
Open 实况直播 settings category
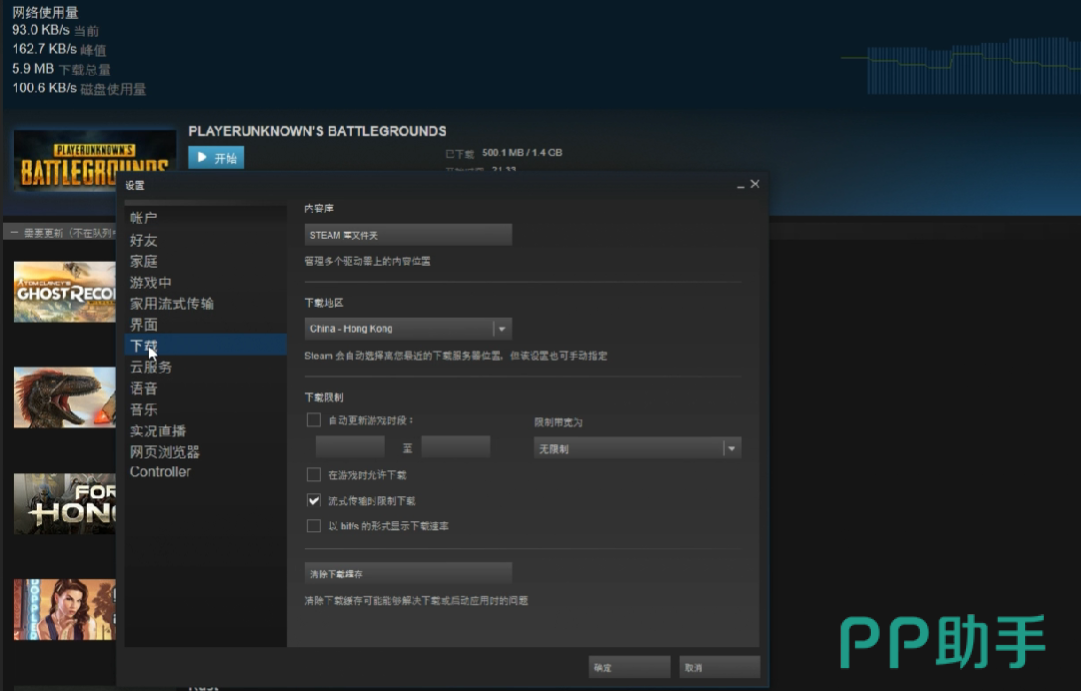click(x=158, y=431)
